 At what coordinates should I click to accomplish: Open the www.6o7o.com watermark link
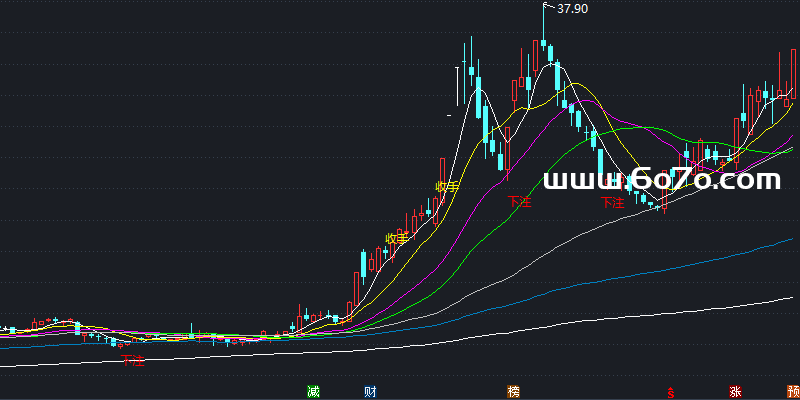661,180
